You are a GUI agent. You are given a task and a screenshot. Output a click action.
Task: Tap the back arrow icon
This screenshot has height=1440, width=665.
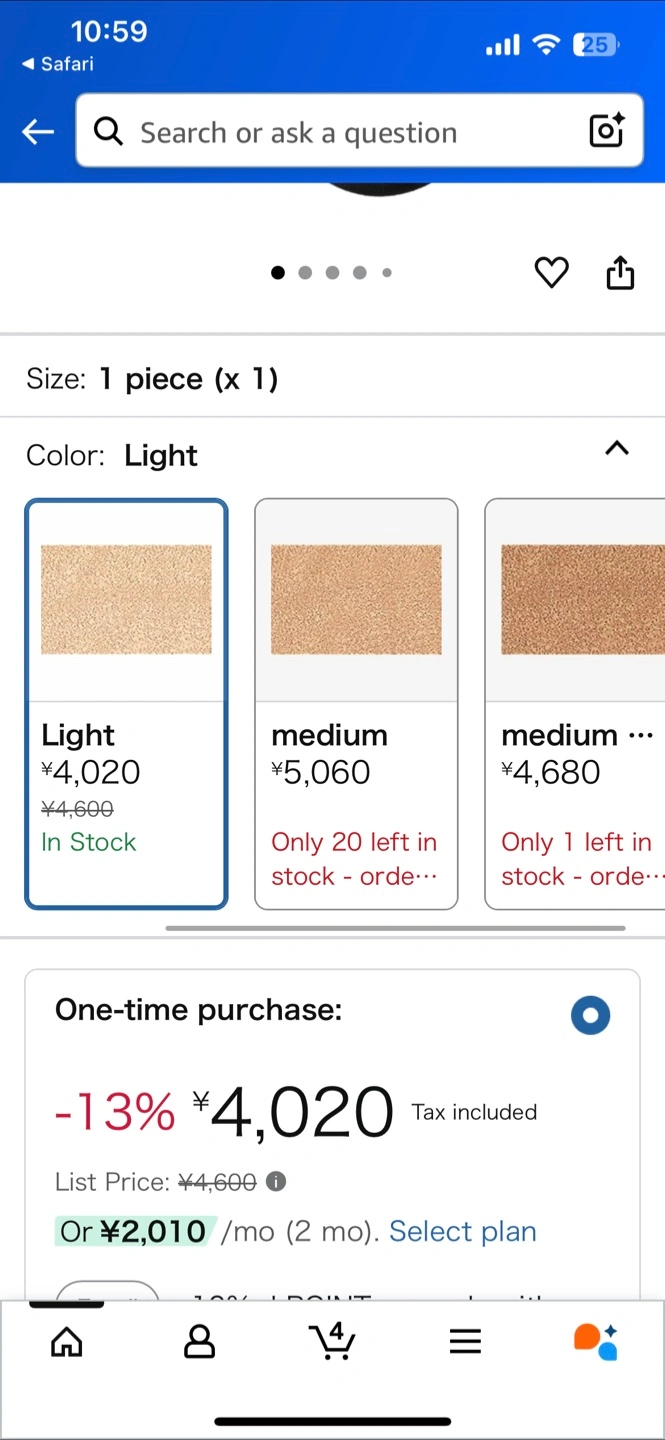coord(38,131)
